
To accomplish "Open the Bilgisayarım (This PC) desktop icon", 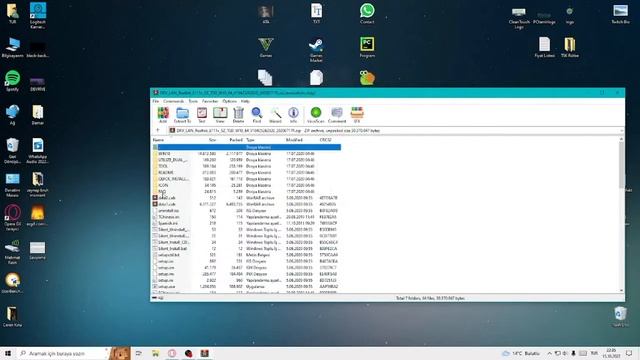I will [x=13, y=47].
